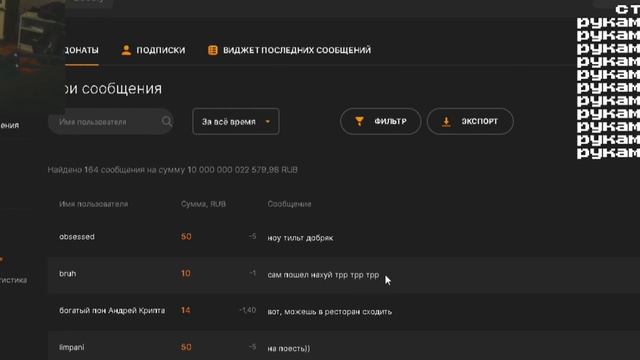640x360 pixels.
Task: Open the Донаты tab
Action: tap(82, 50)
